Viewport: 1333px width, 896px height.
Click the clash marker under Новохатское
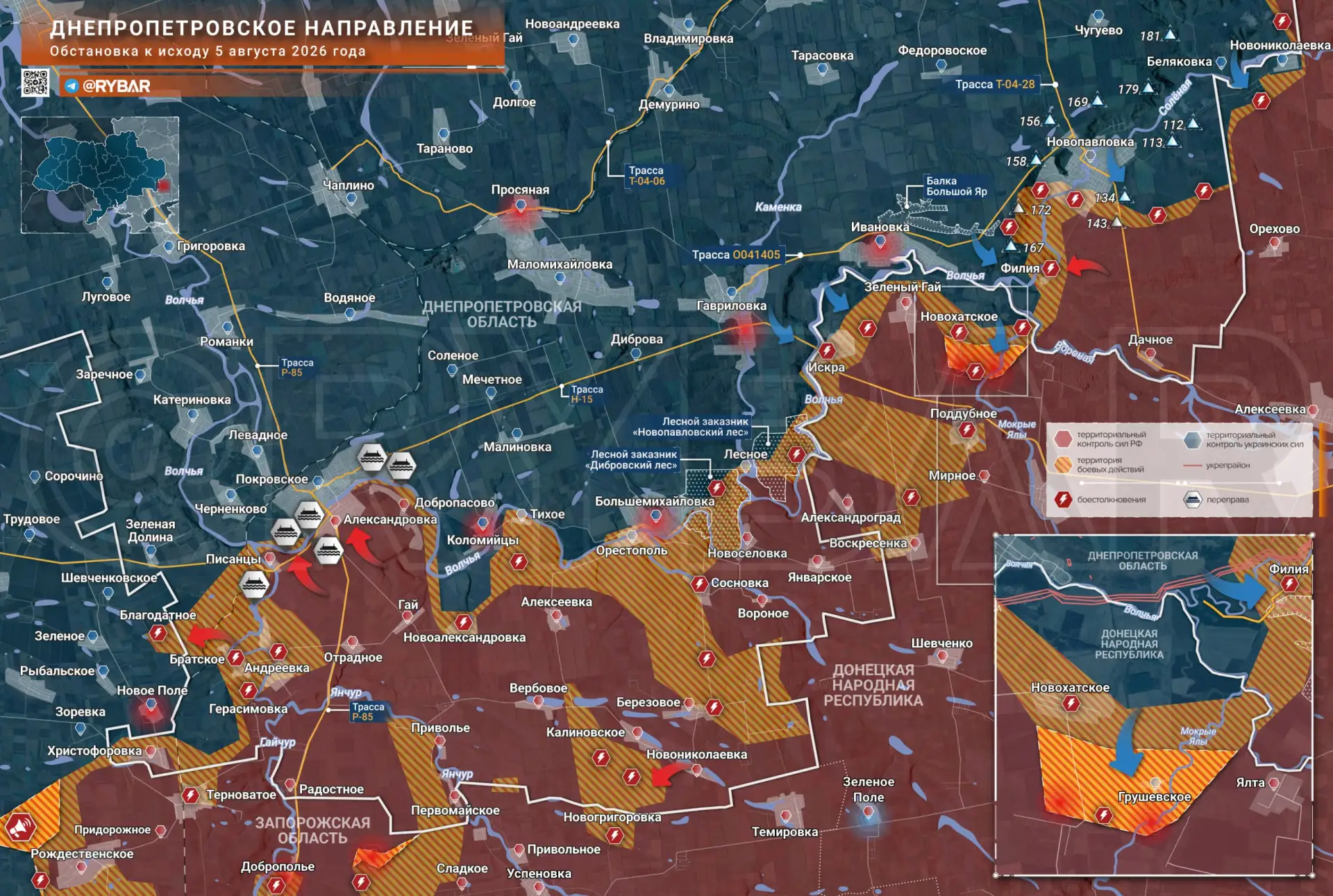tap(959, 332)
